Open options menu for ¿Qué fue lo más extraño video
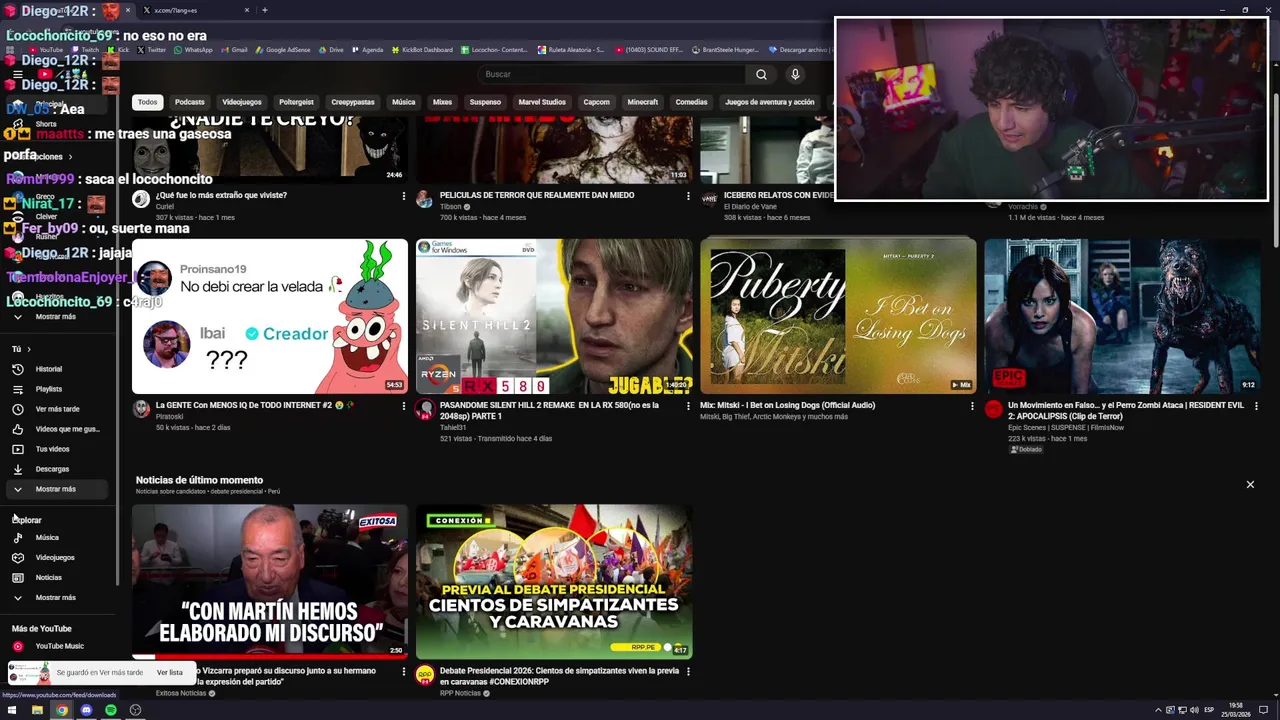 (x=404, y=196)
